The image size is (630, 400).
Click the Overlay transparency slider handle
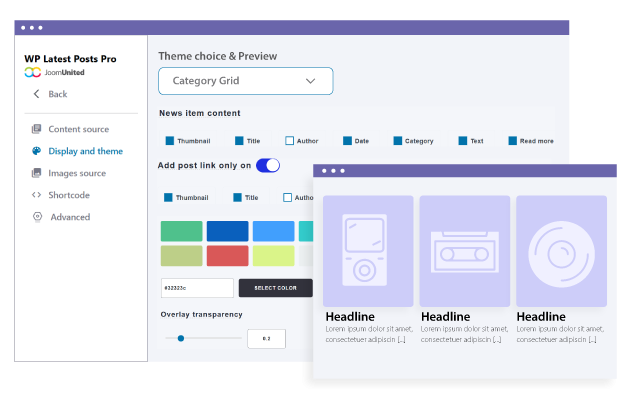[181, 338]
